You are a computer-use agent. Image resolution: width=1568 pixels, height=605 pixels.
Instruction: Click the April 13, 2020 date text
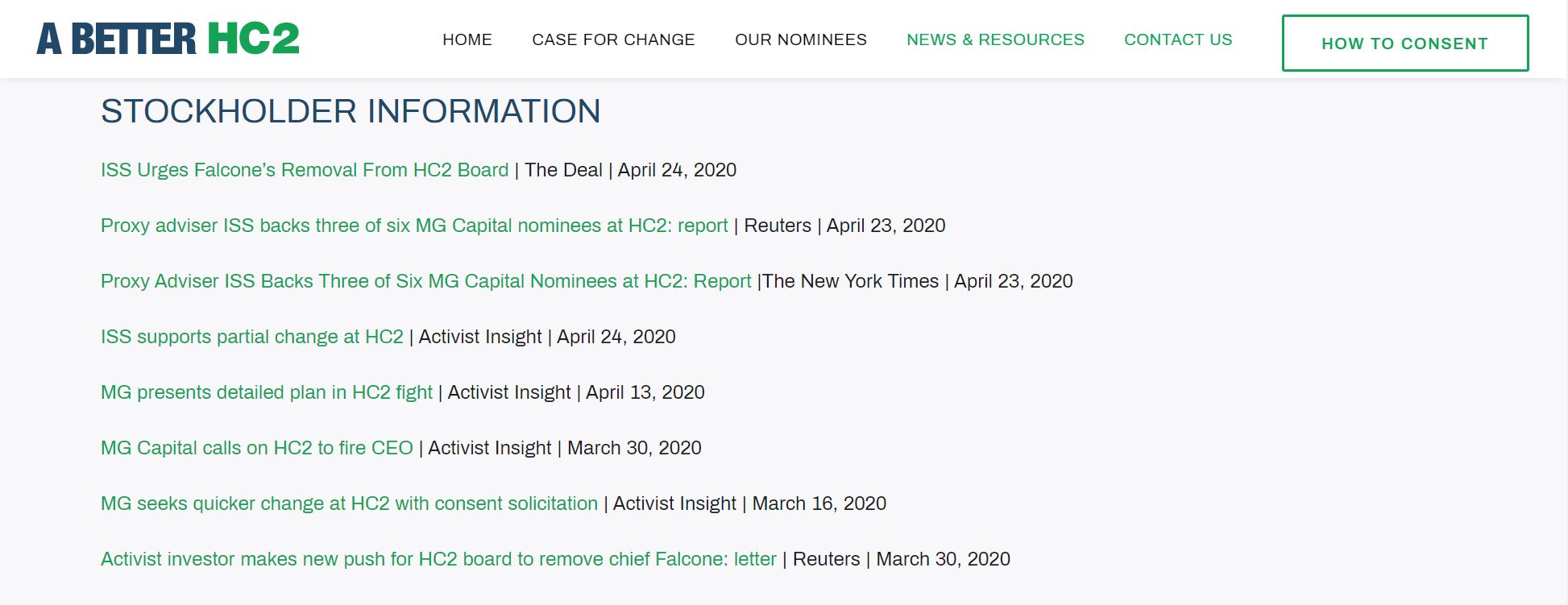[645, 392]
